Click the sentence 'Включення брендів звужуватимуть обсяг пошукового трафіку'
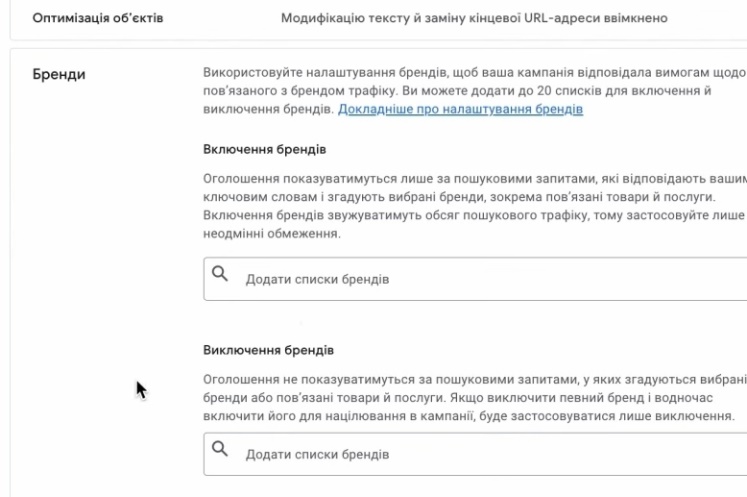This screenshot has width=747, height=497. tap(400, 218)
